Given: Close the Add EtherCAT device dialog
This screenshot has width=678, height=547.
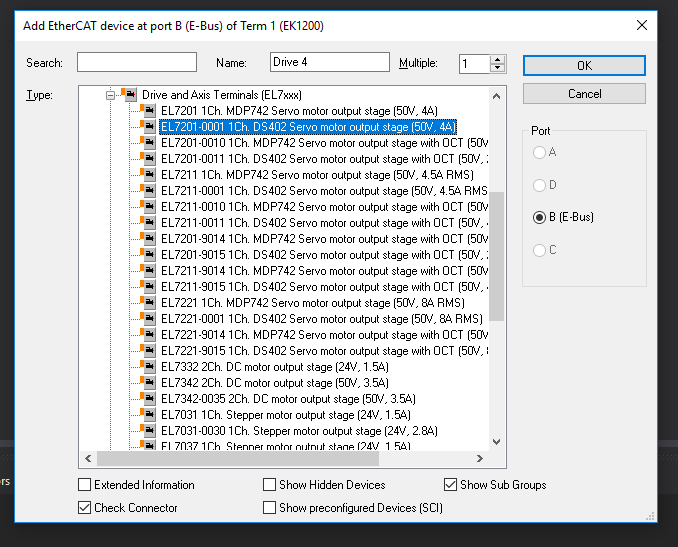Looking at the screenshot, I should point(642,25).
